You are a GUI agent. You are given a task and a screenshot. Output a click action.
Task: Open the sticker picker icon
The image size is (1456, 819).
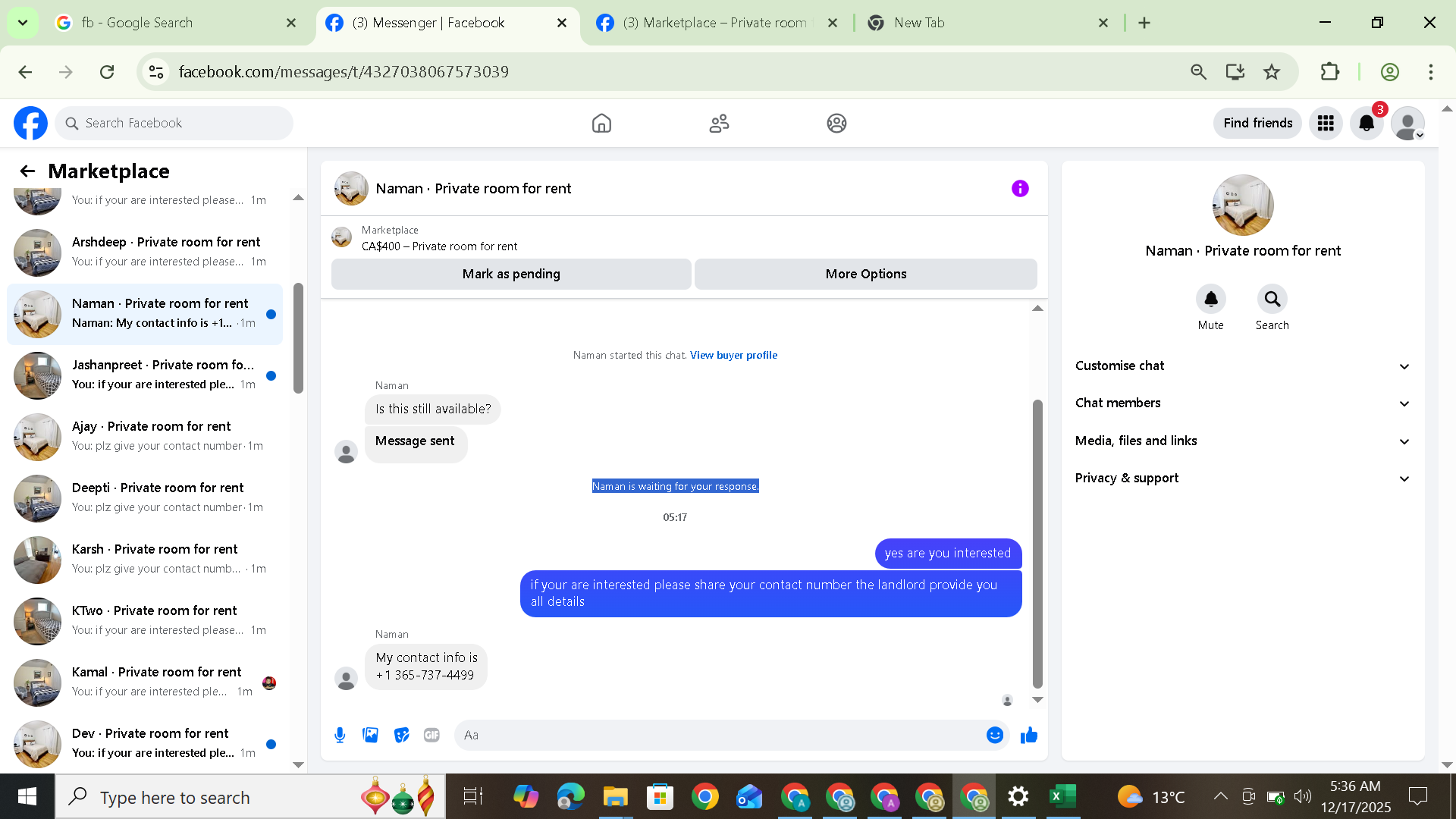tap(401, 735)
